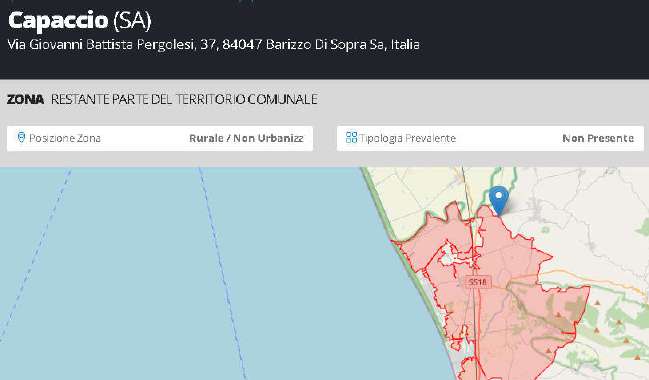Click the Posizione Zona pin icon
Image resolution: width=649 pixels, height=380 pixels.
21,137
